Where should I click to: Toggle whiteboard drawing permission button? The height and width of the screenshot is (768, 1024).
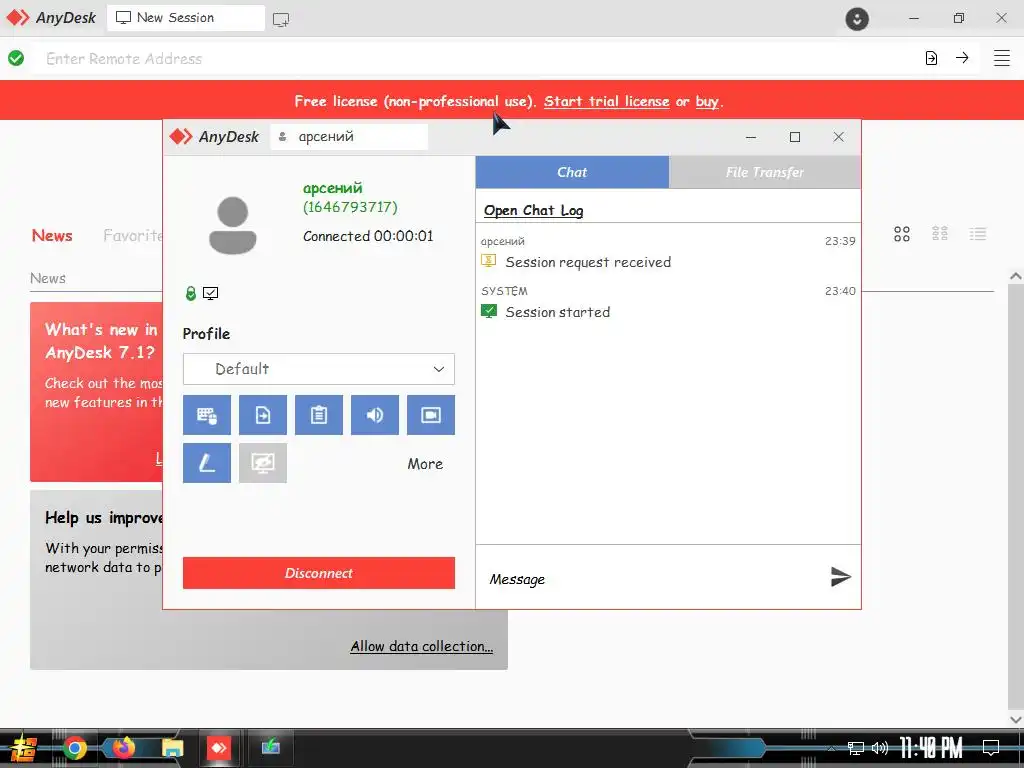206,463
